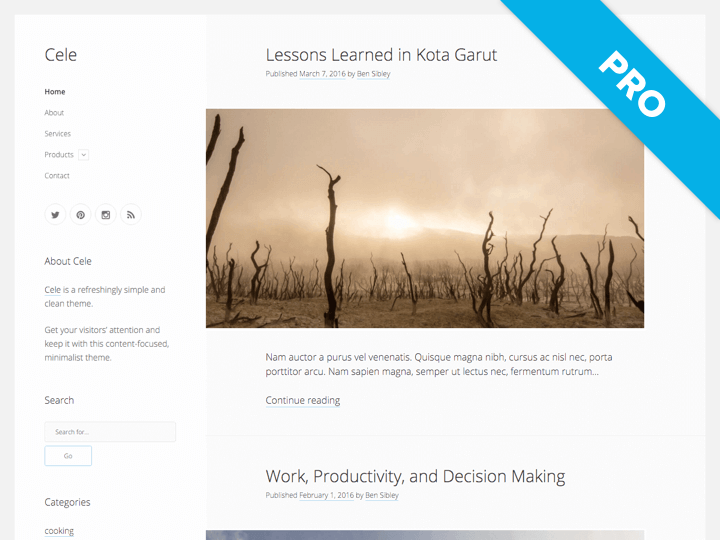Select the cooking category link
The image size is (720, 540).
(59, 531)
